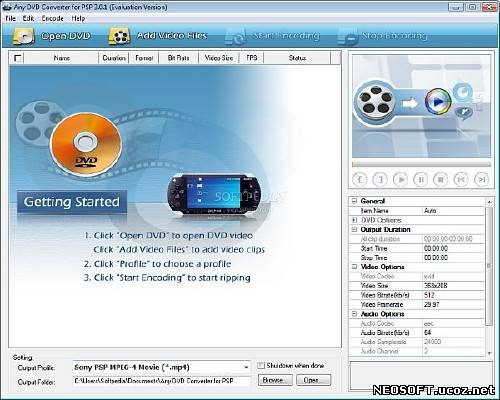Toggle the select-all checkbox in list header
500x400 pixels.
coord(18,58)
